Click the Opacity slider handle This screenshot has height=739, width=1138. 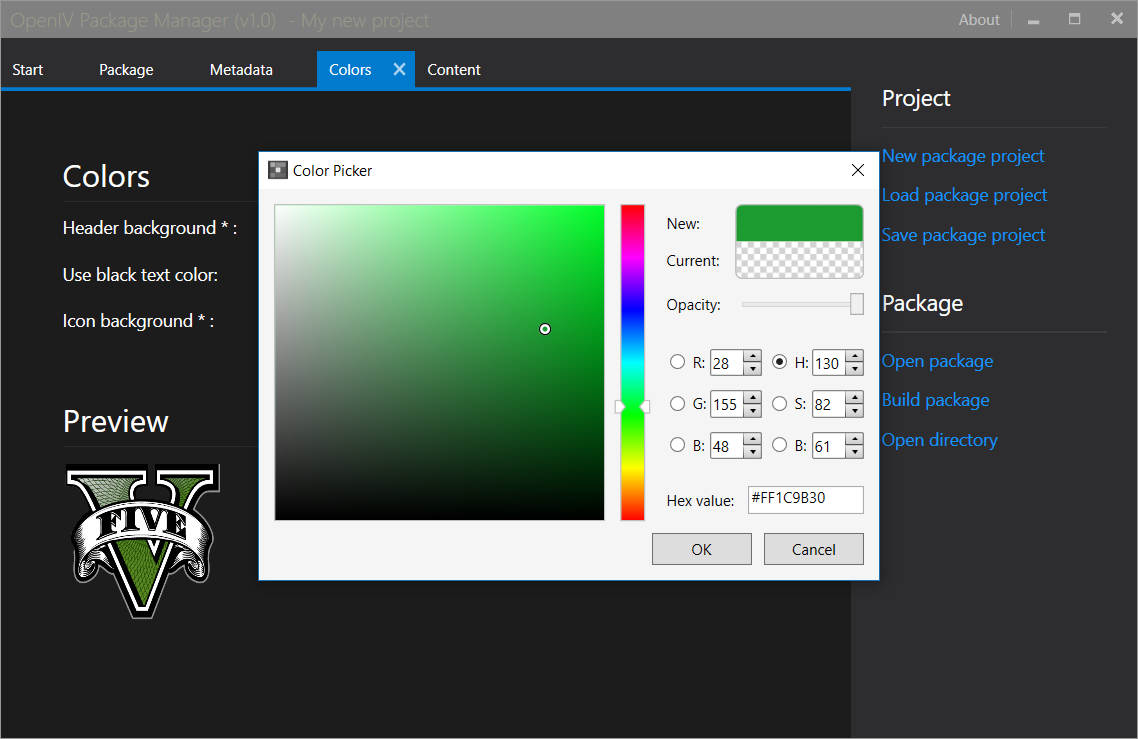coord(857,304)
